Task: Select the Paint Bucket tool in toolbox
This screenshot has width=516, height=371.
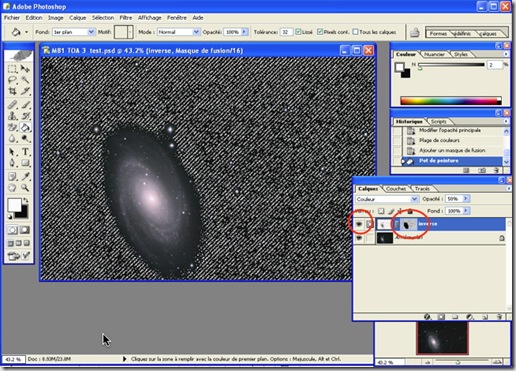Action: [x=25, y=127]
